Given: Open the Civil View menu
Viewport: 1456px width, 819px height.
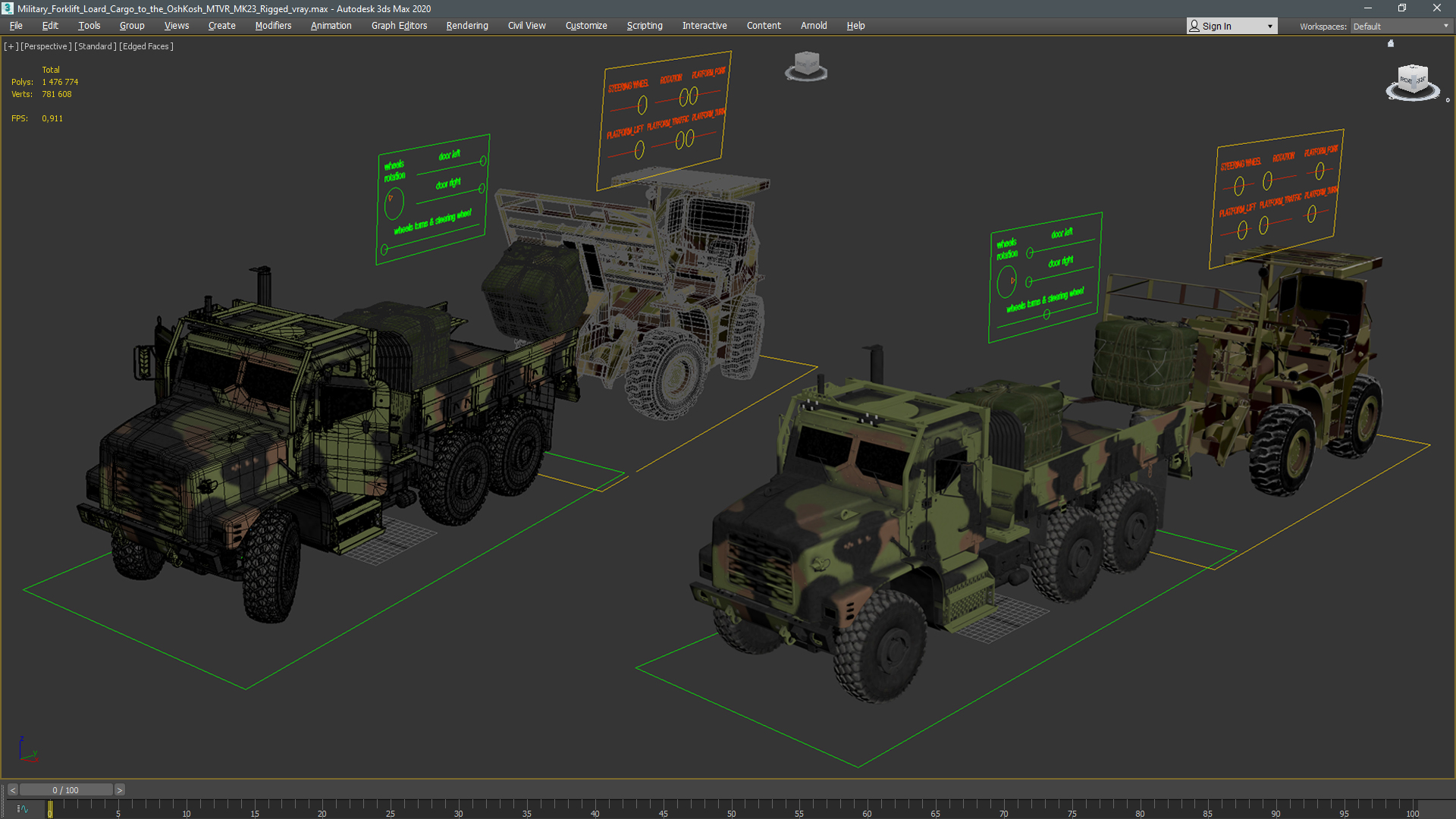Looking at the screenshot, I should pos(527,25).
